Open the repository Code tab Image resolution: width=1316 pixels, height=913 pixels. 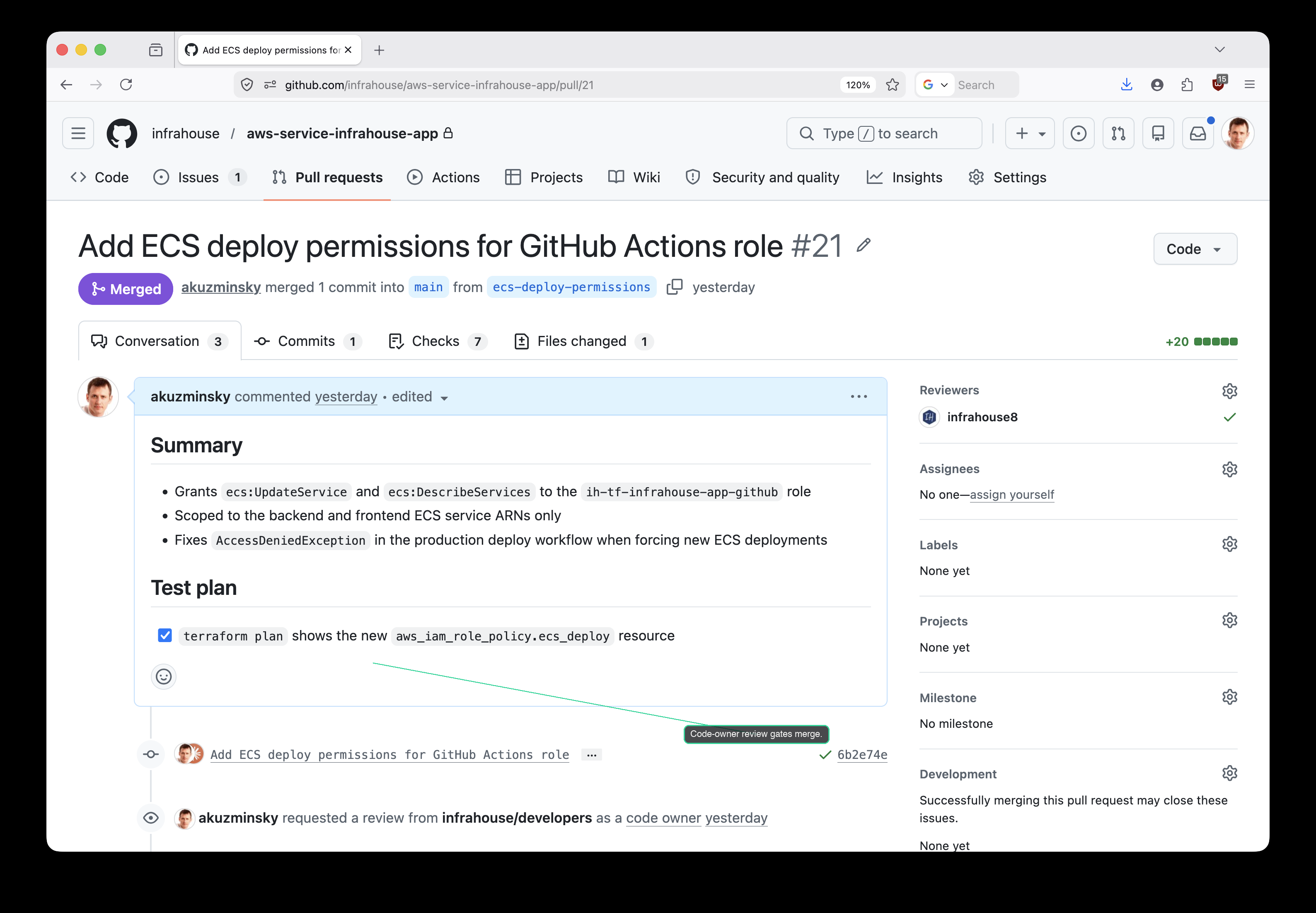[x=99, y=177]
